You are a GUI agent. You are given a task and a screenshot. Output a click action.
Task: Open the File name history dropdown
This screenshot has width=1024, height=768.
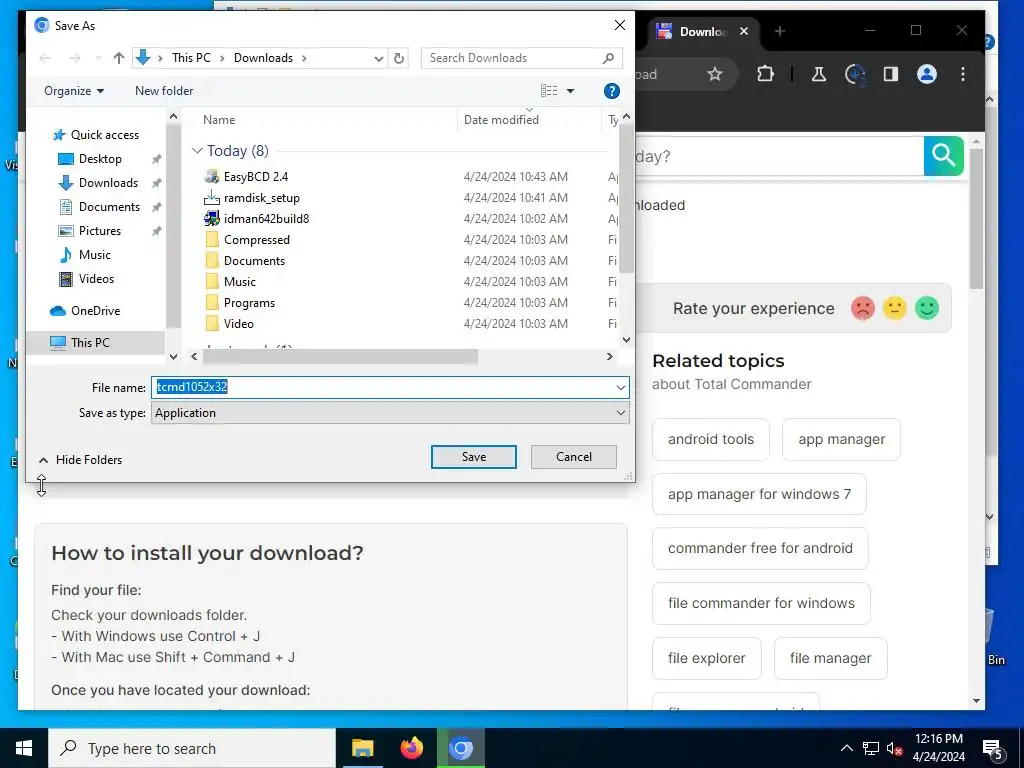(620, 387)
